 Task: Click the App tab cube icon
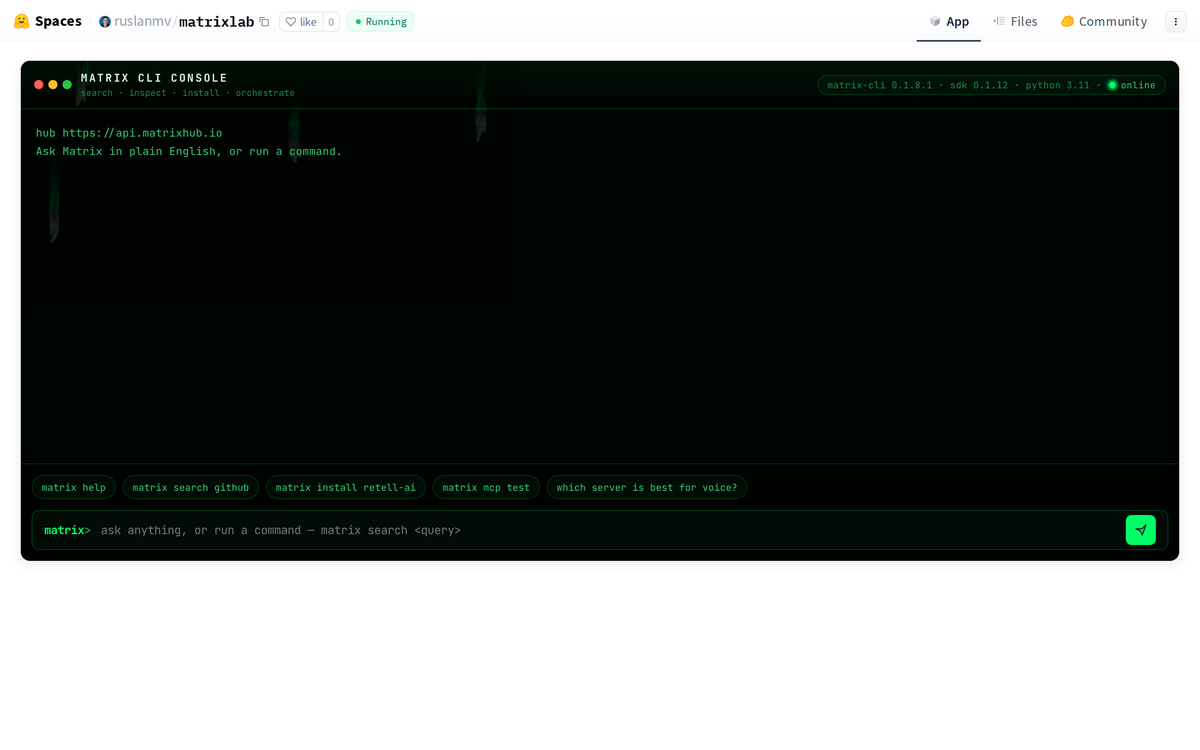(x=935, y=21)
